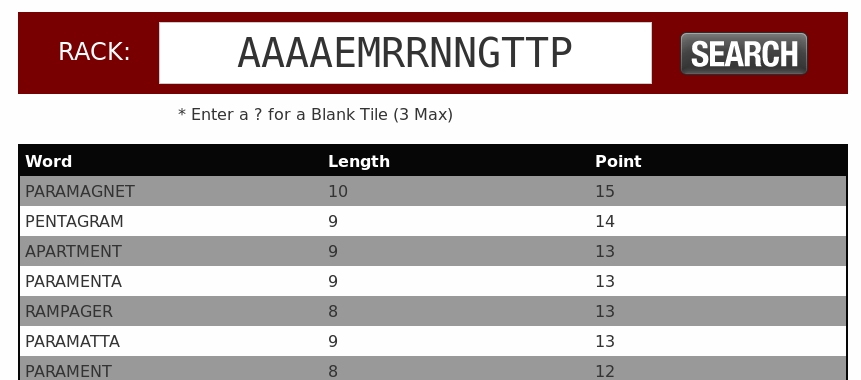The width and height of the screenshot is (861, 380).
Task: Sort by the Point column header
Action: coord(618,161)
